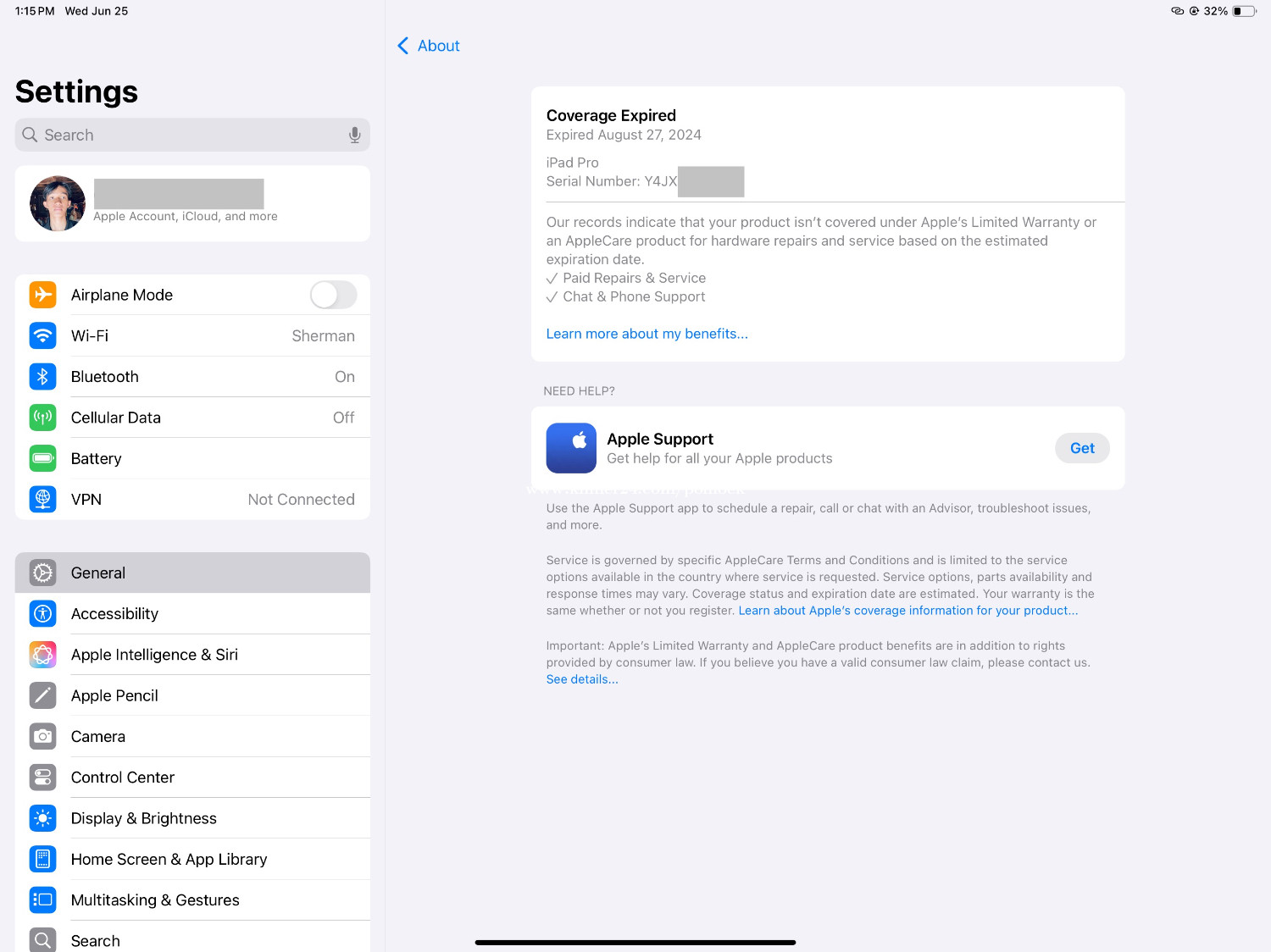Screen dimensions: 1271x952
Task: Toggle the Airplane Mode switch
Action: pyautogui.click(x=333, y=295)
